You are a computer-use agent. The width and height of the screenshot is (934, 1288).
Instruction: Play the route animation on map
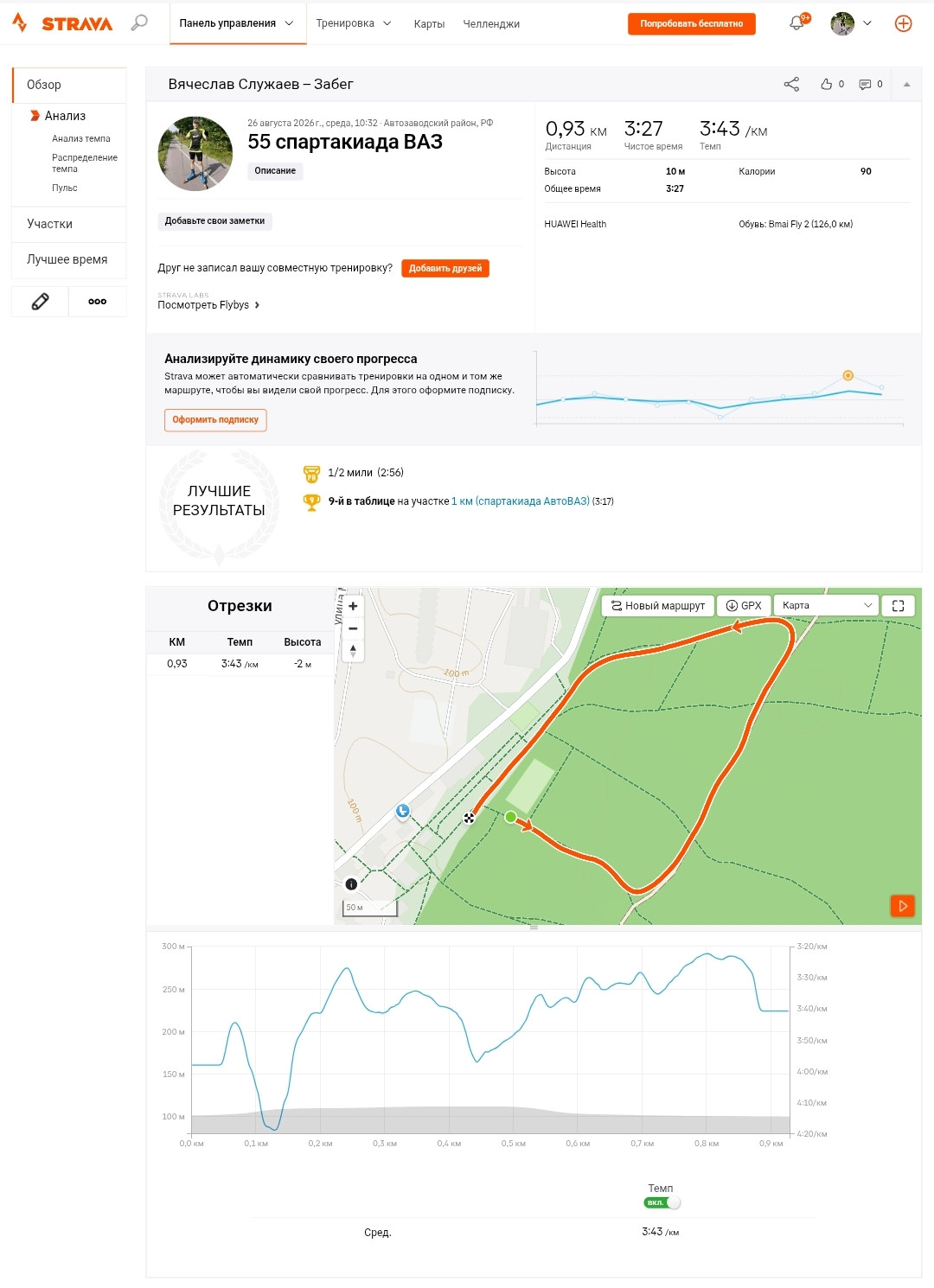pyautogui.click(x=902, y=906)
